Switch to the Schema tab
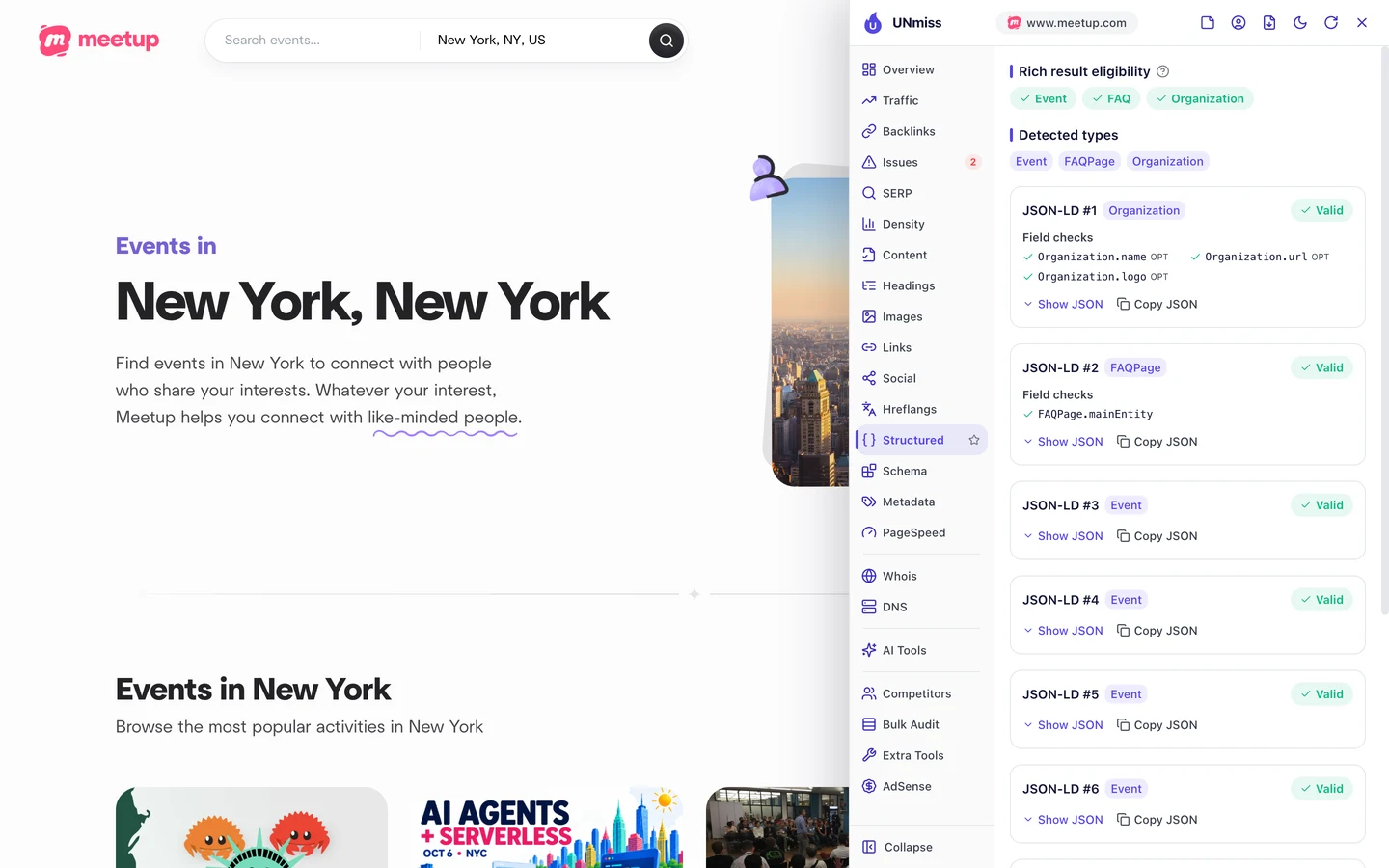 (921, 471)
